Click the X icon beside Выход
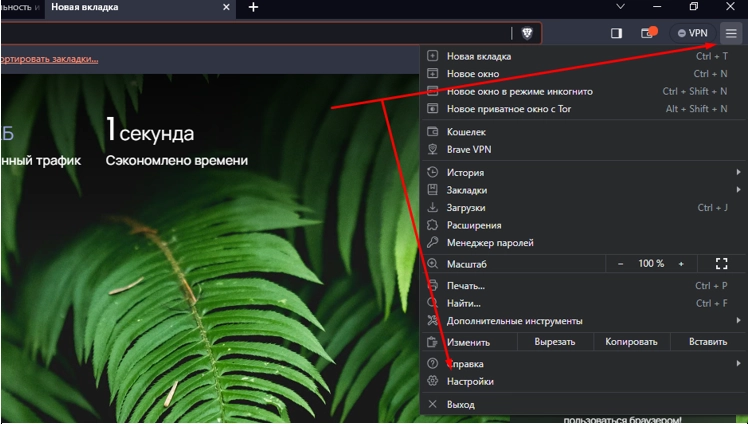 pyautogui.click(x=432, y=404)
